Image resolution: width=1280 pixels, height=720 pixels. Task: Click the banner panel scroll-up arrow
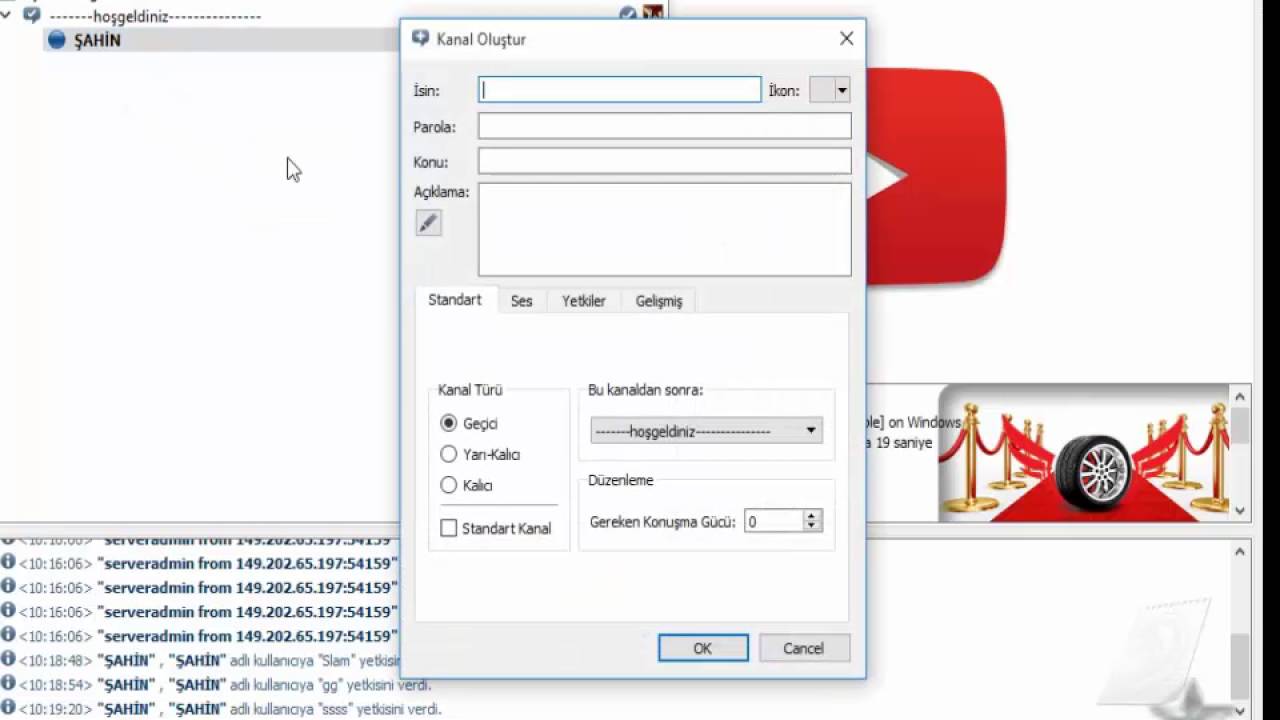[x=1240, y=397]
